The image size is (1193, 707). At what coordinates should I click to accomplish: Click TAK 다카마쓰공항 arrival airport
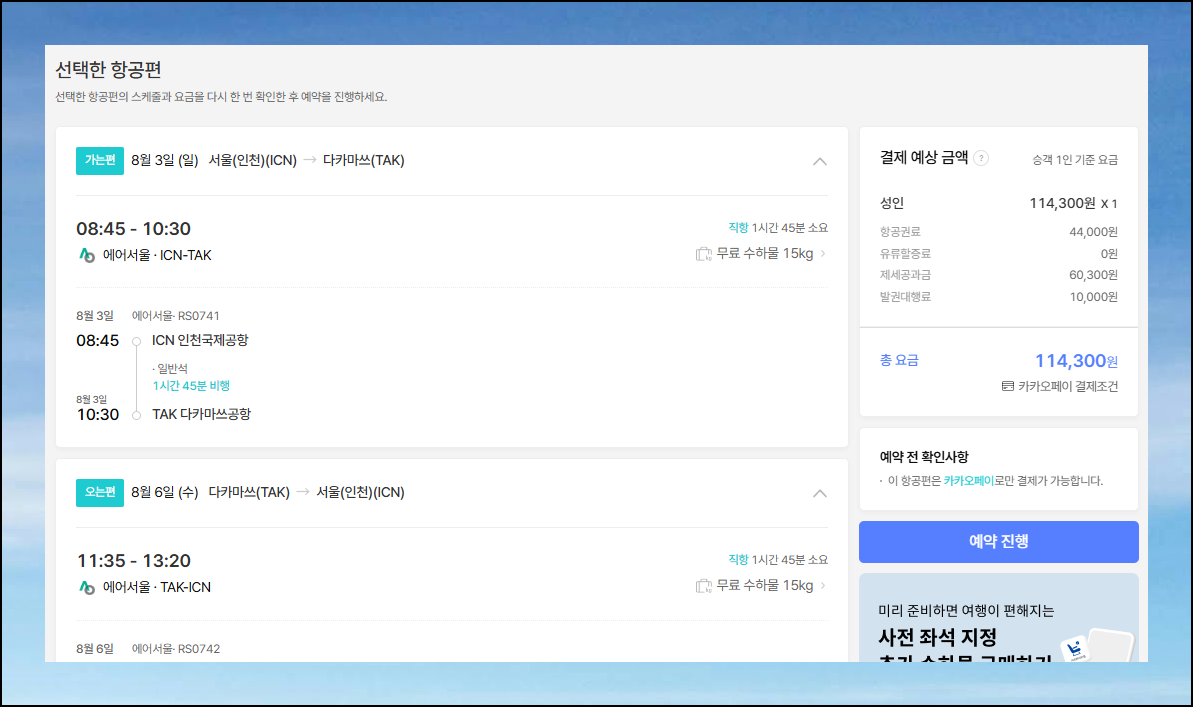click(x=202, y=414)
